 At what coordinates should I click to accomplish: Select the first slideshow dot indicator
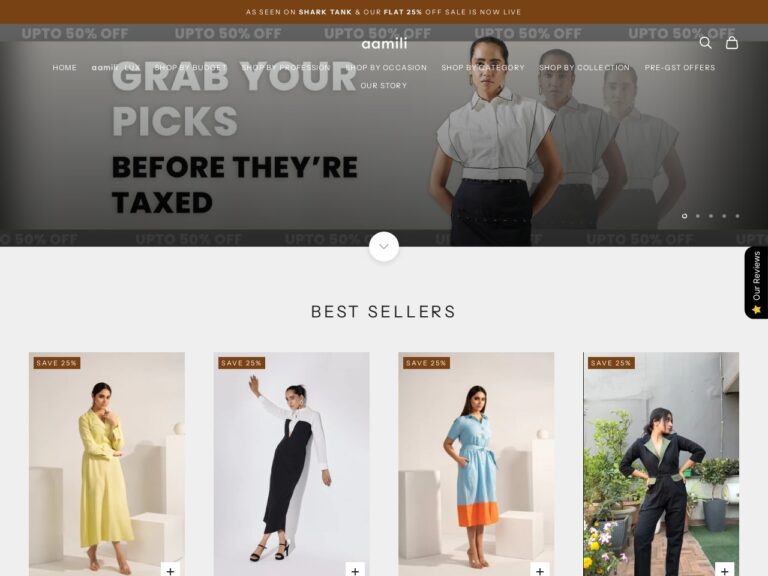(x=684, y=216)
